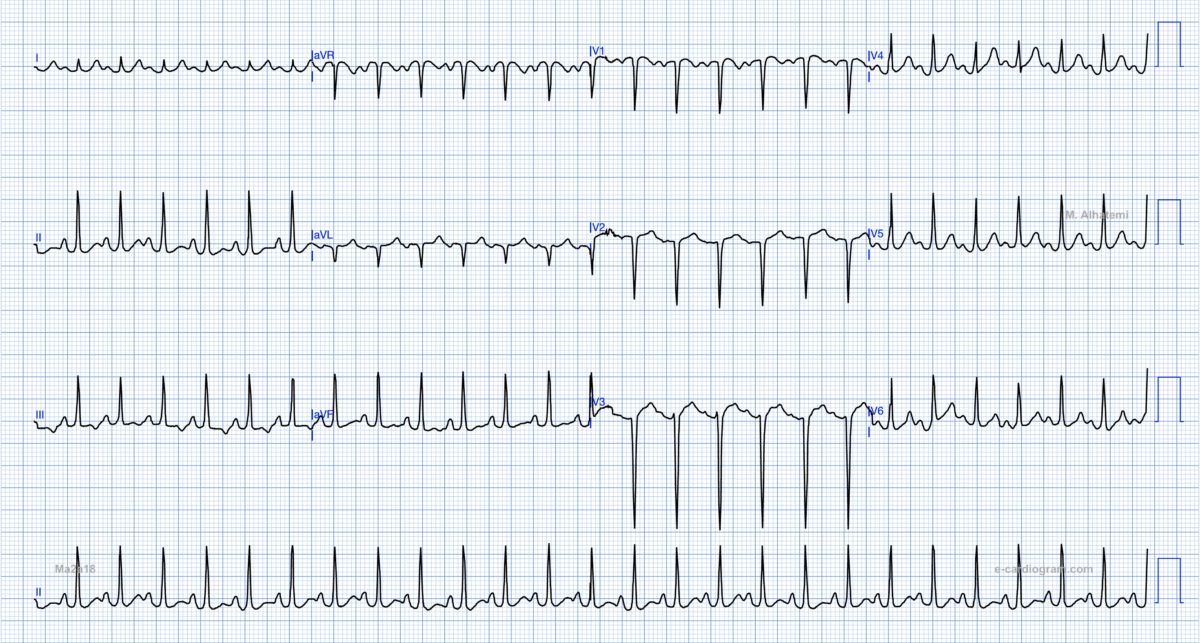Click the aVL lead label
The image size is (1200, 643).
[323, 235]
